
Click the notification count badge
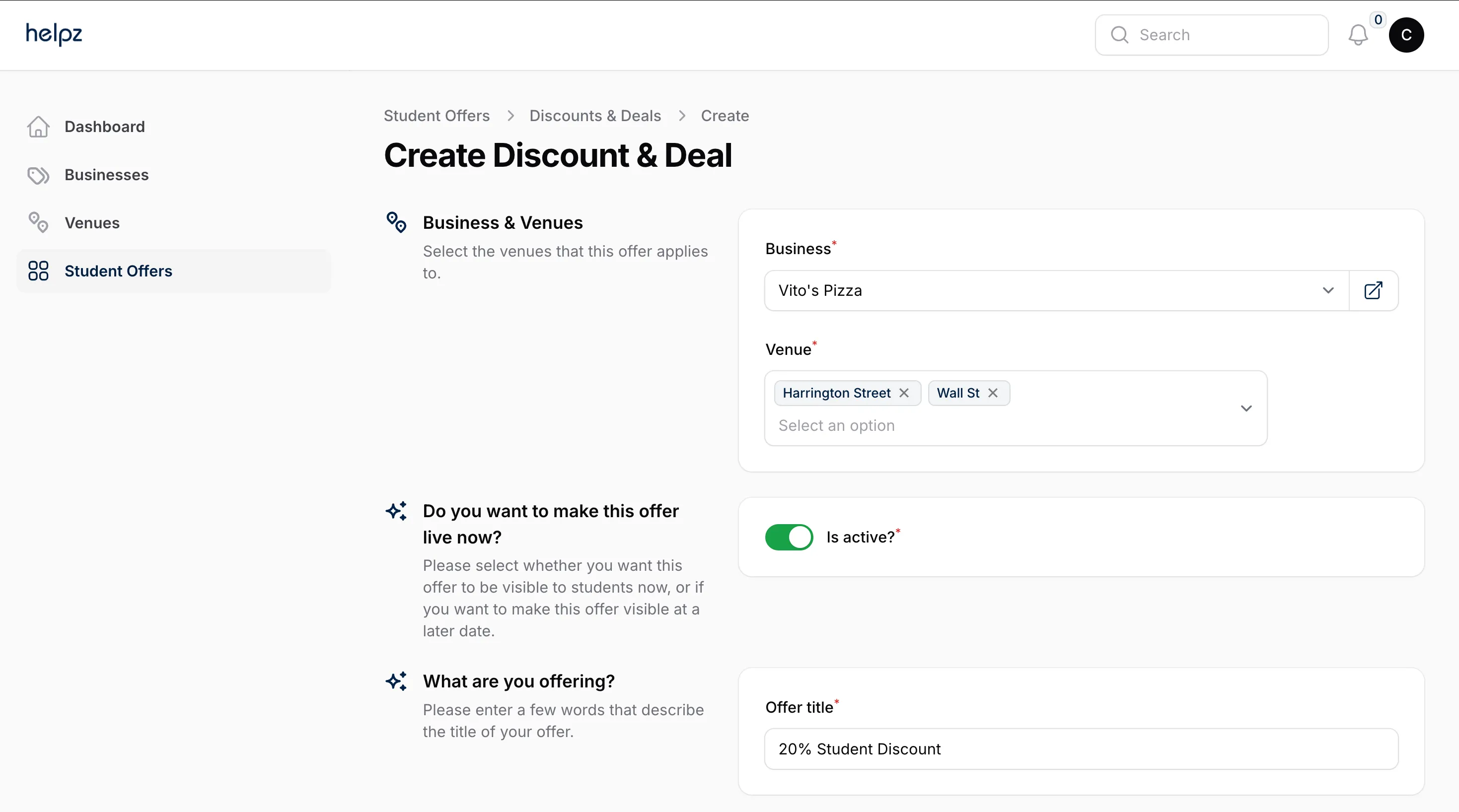point(1378,19)
